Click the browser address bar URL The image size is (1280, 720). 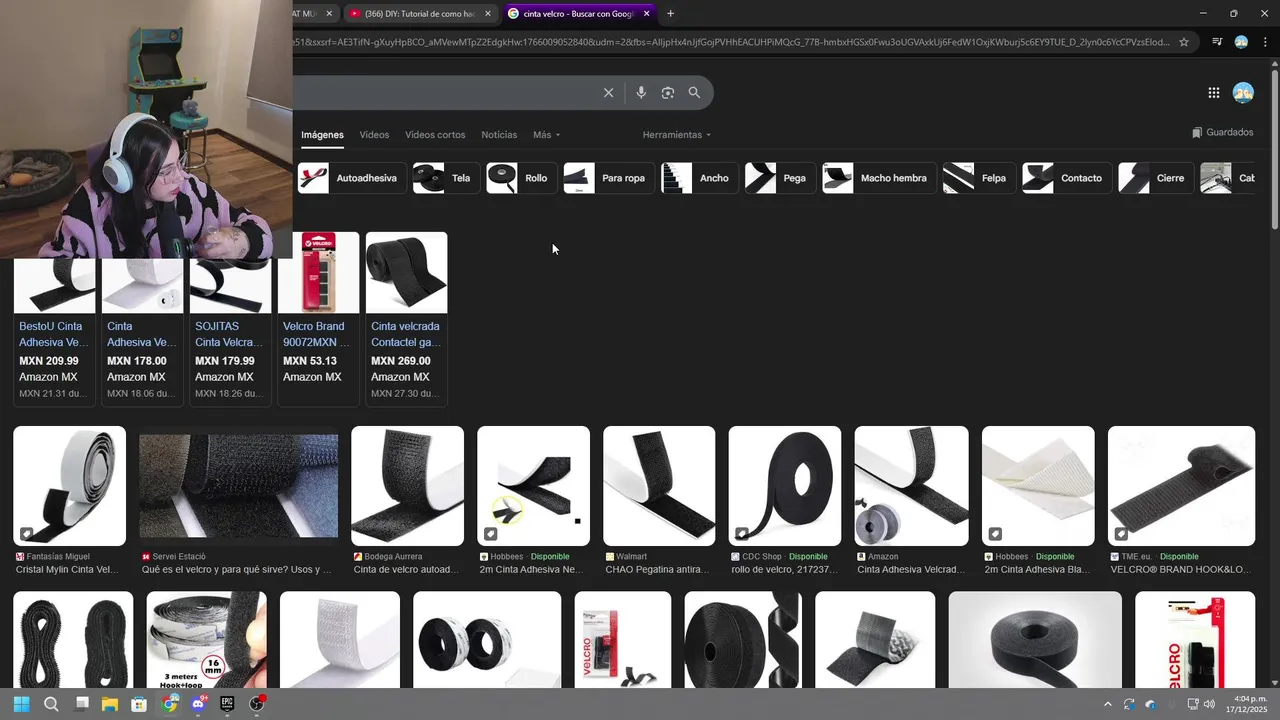pos(730,42)
